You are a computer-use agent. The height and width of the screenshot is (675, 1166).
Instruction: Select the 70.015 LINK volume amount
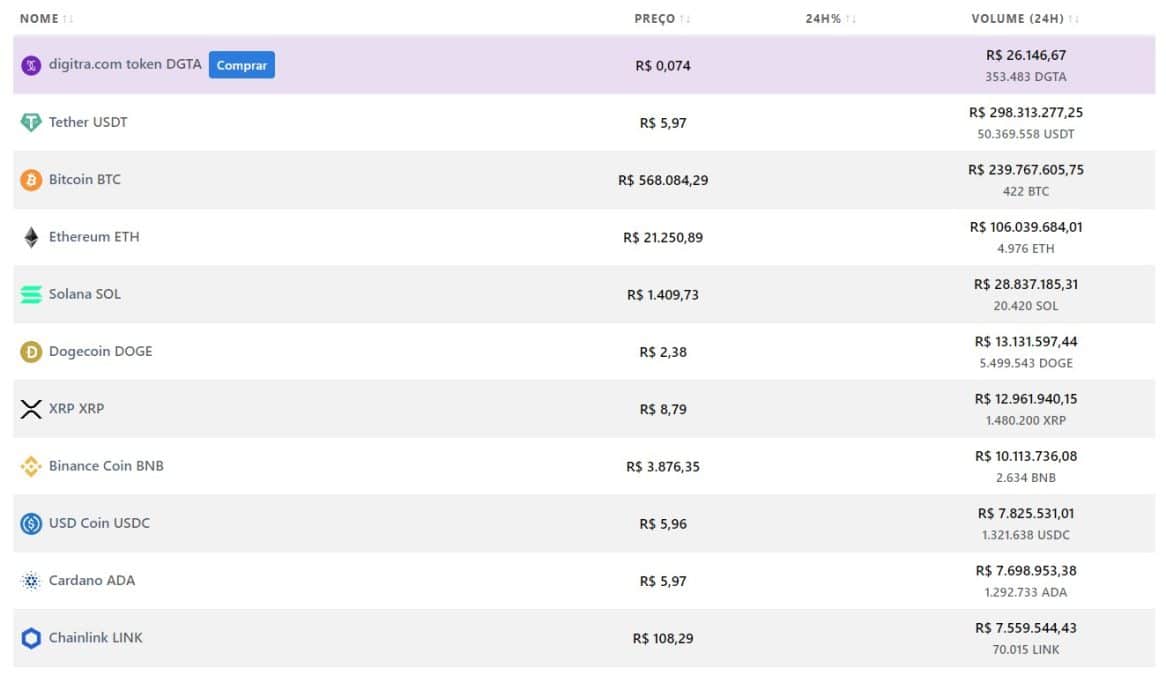(x=1025, y=649)
